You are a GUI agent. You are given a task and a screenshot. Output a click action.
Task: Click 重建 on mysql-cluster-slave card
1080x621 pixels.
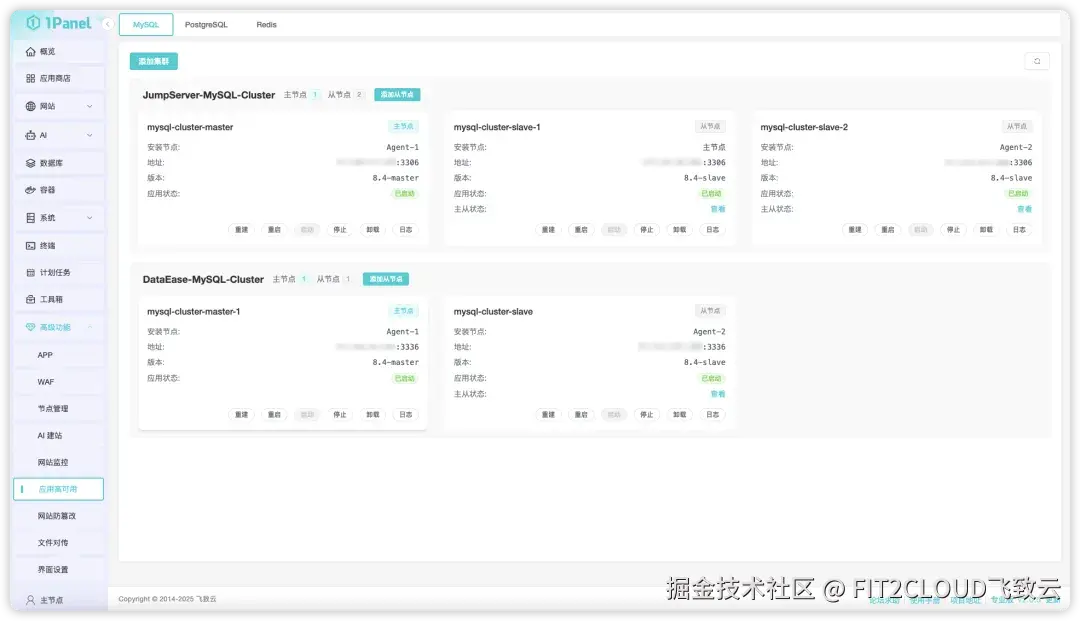pos(548,415)
